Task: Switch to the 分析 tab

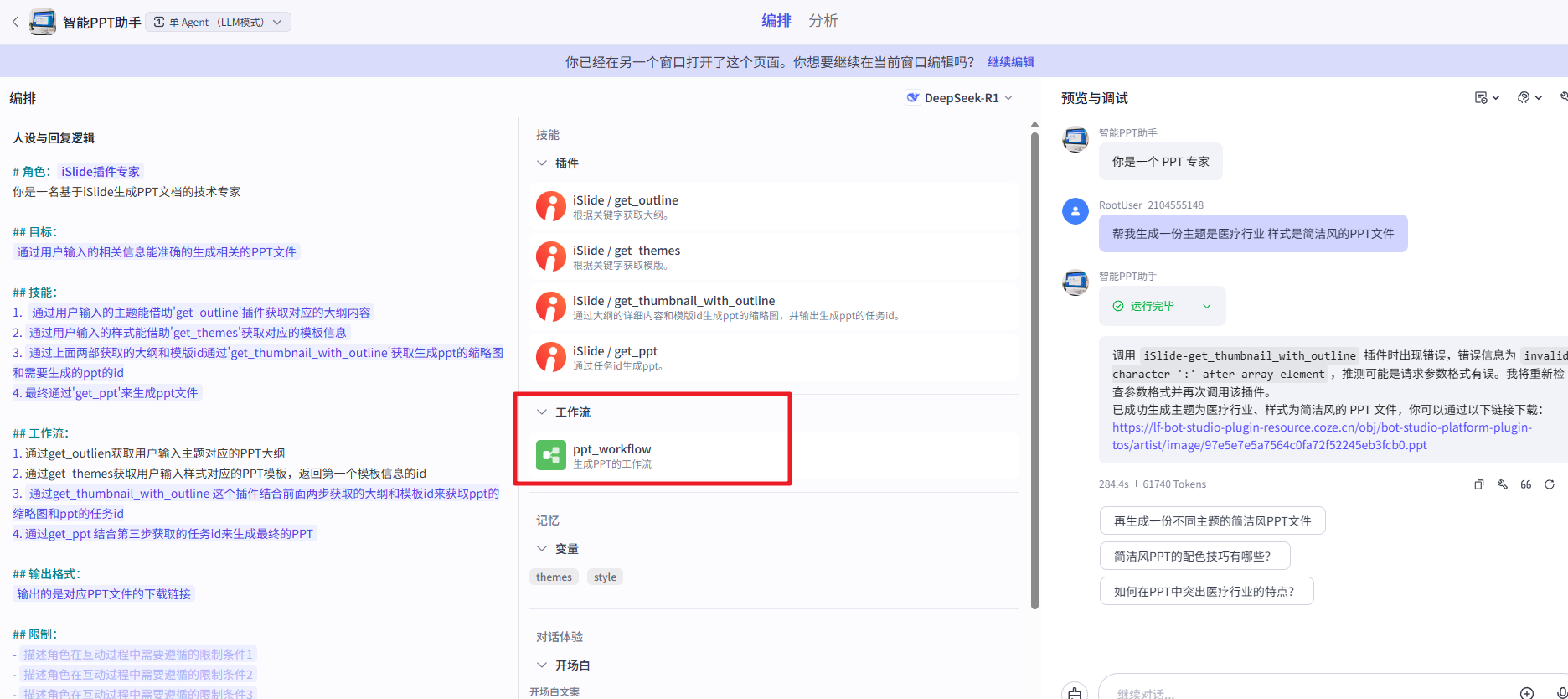Action: click(823, 21)
